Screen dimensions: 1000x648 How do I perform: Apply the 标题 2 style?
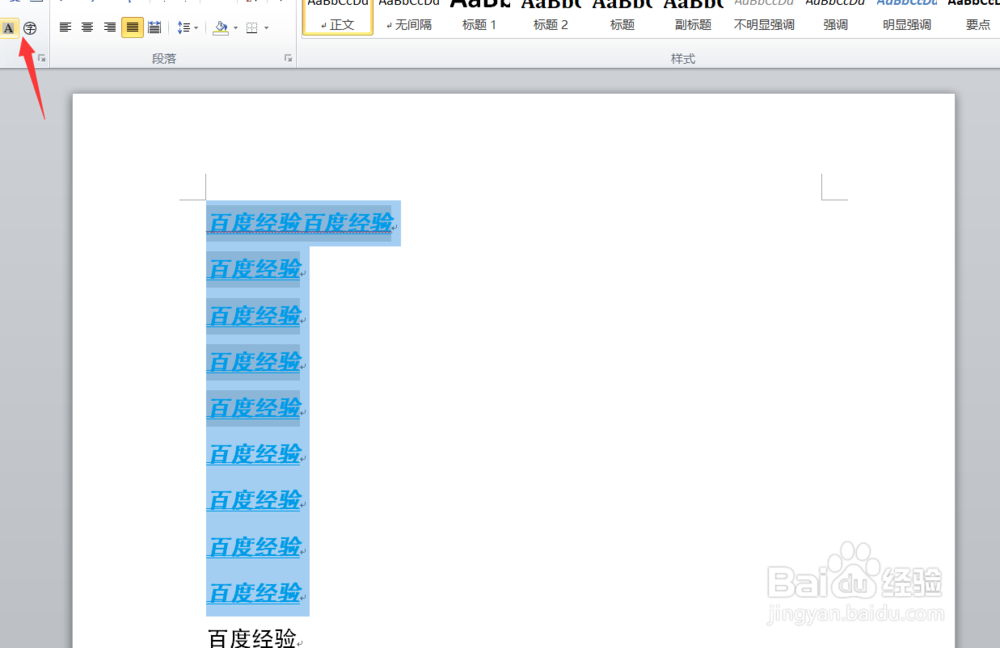(x=551, y=17)
